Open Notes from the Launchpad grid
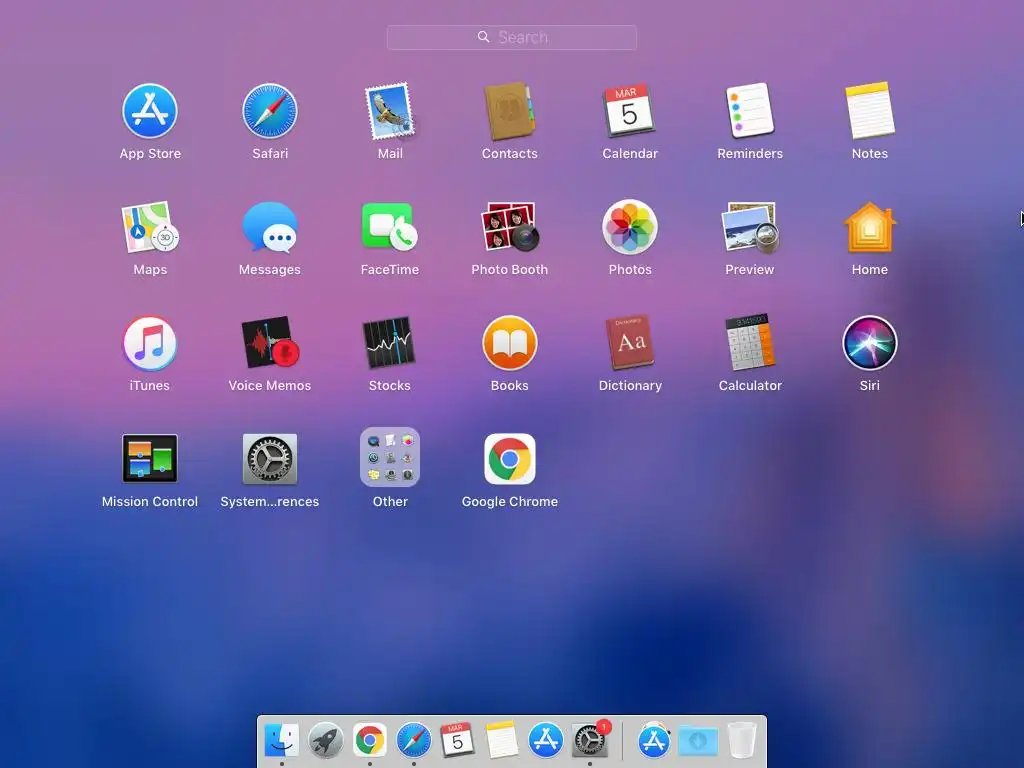This screenshot has height=768, width=1024. pos(869,111)
